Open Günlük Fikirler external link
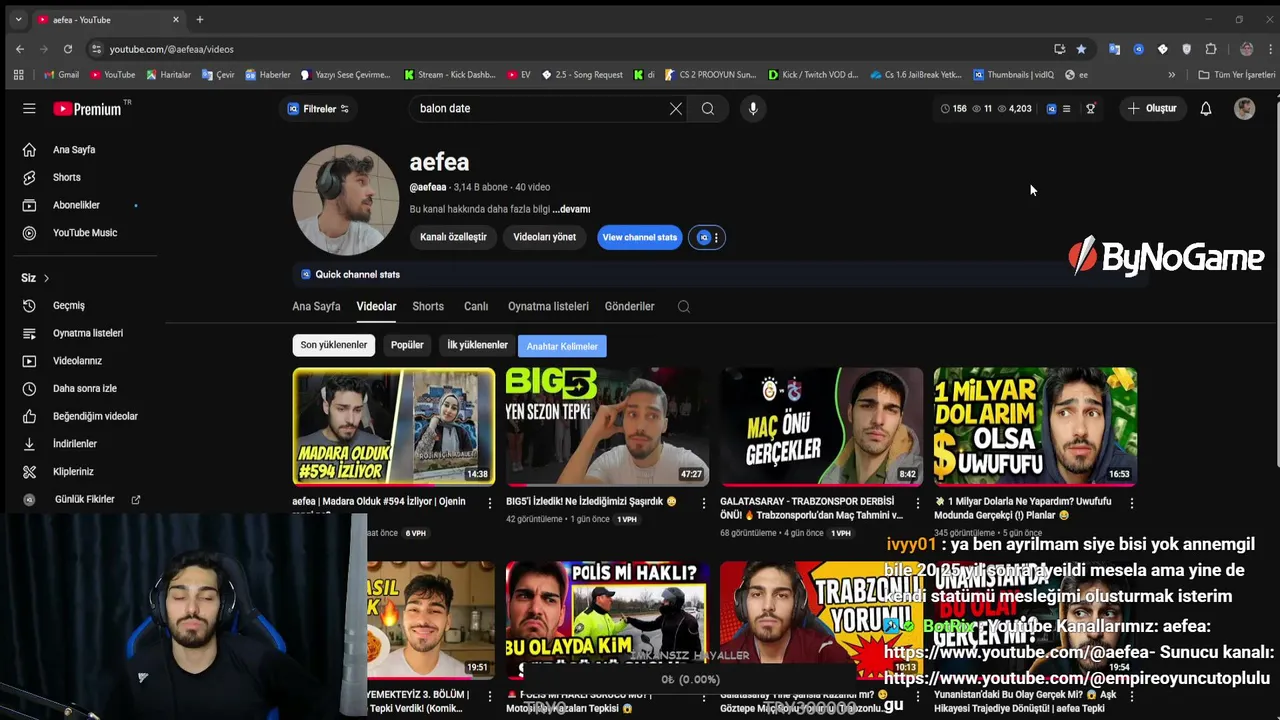 click(84, 499)
